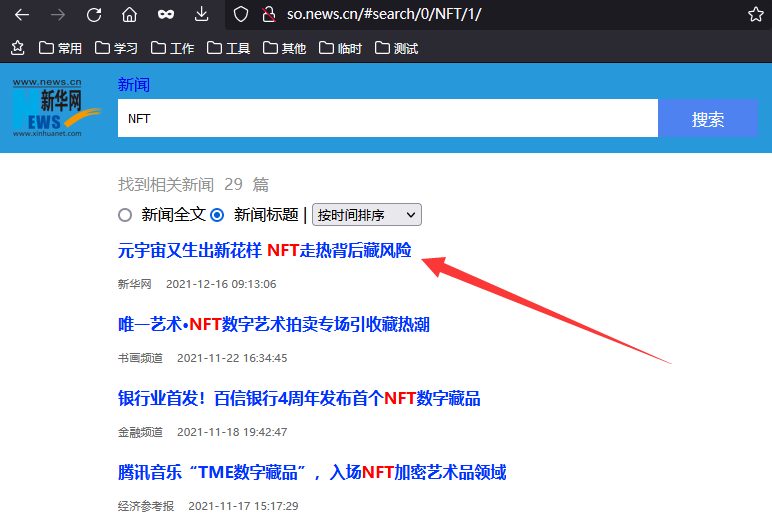772x517 pixels.
Task: Open the 工具 bookmarks folder
Action: click(x=228, y=48)
